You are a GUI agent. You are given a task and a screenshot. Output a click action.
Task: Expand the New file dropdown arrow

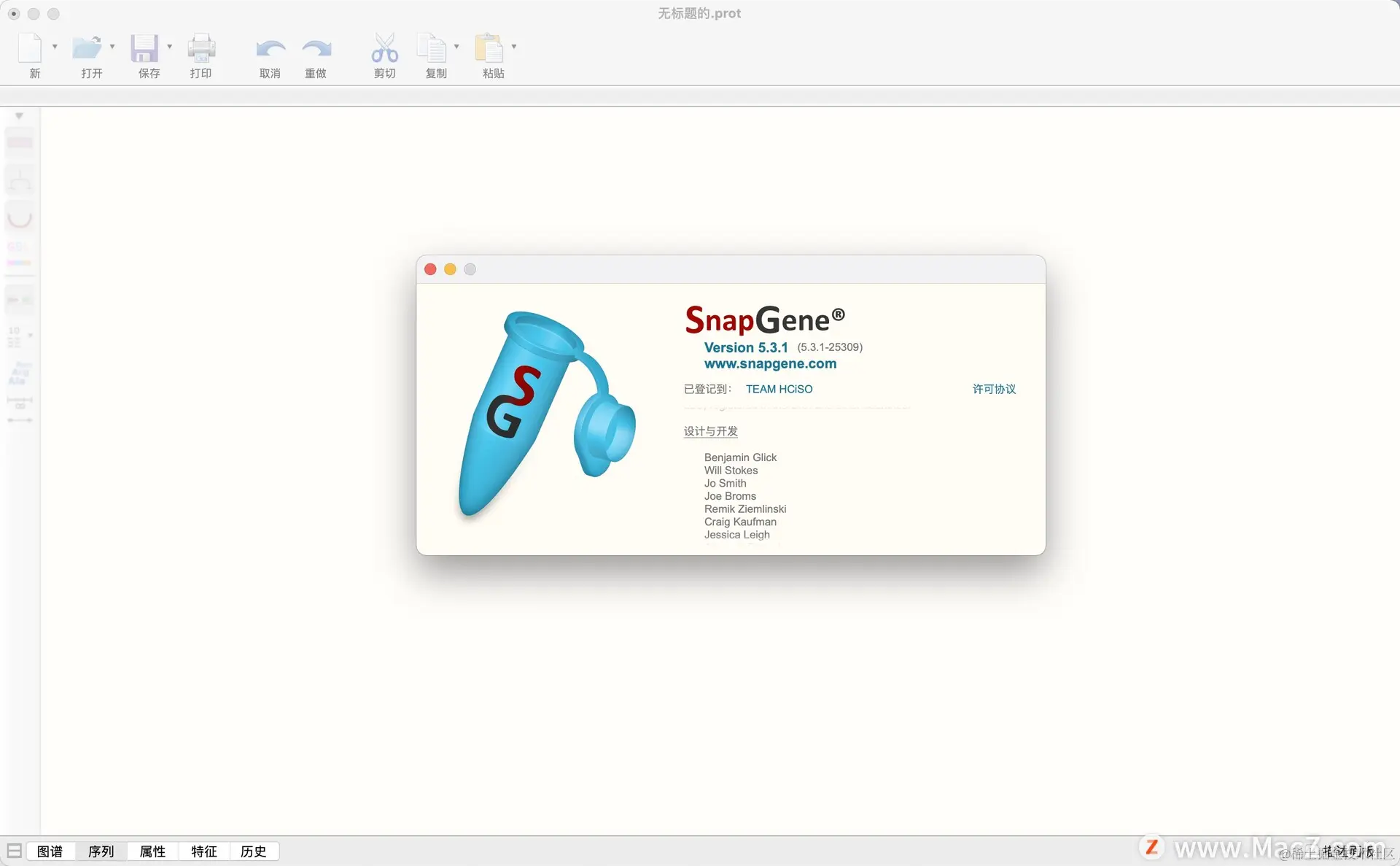tap(55, 47)
